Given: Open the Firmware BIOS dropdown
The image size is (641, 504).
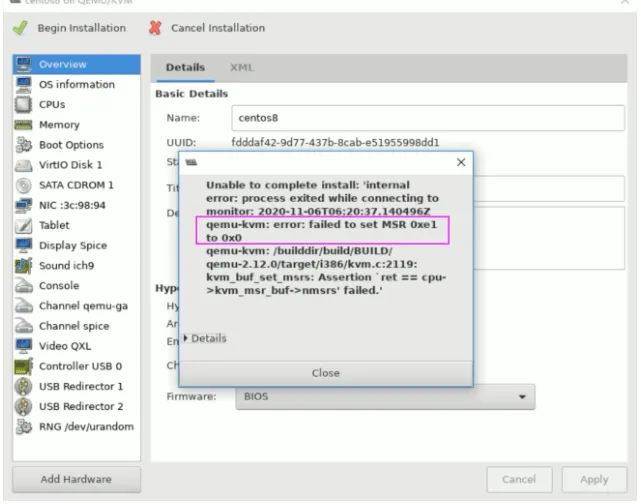Looking at the screenshot, I should (385, 396).
